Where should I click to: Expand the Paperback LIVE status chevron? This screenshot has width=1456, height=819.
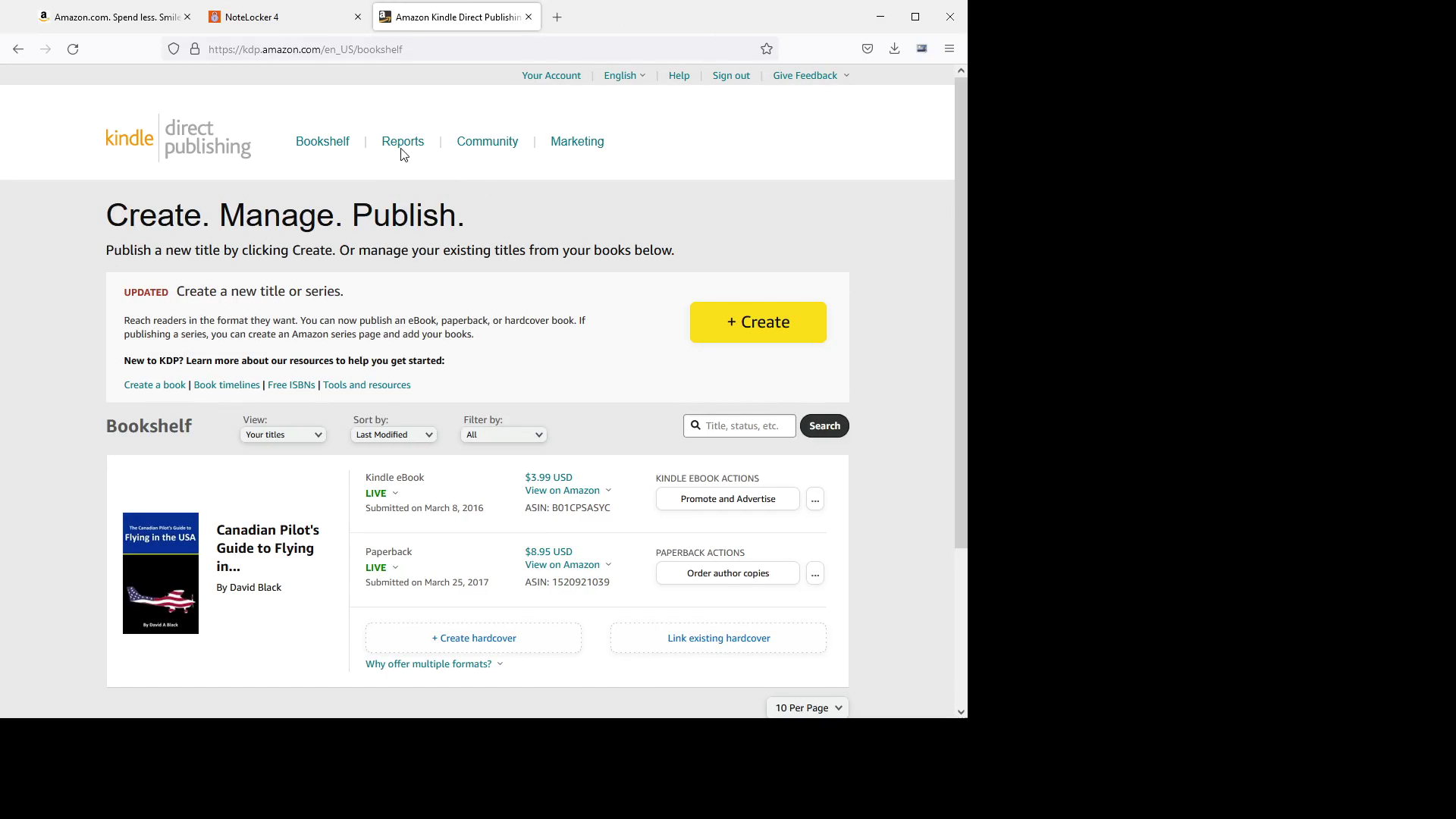(x=395, y=568)
